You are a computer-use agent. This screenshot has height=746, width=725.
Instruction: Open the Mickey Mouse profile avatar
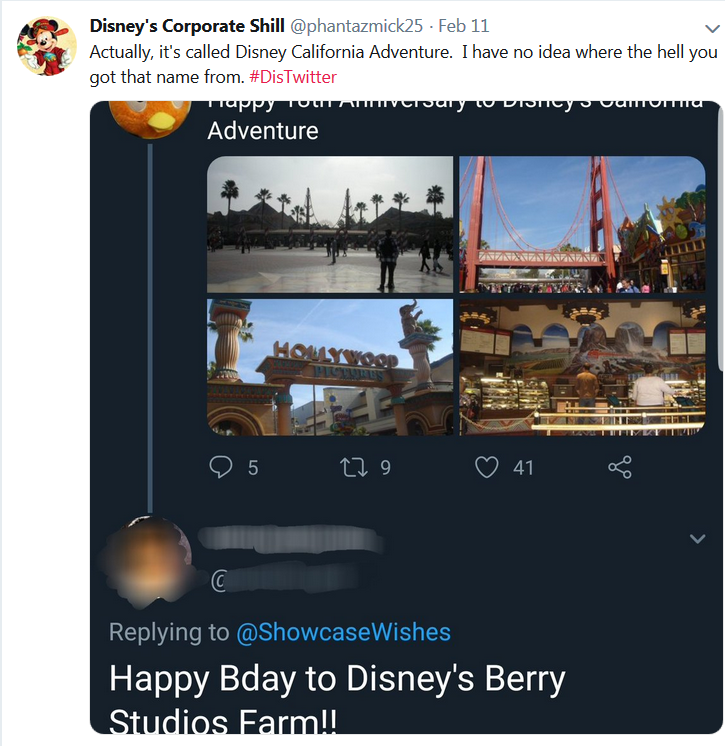click(x=47, y=47)
